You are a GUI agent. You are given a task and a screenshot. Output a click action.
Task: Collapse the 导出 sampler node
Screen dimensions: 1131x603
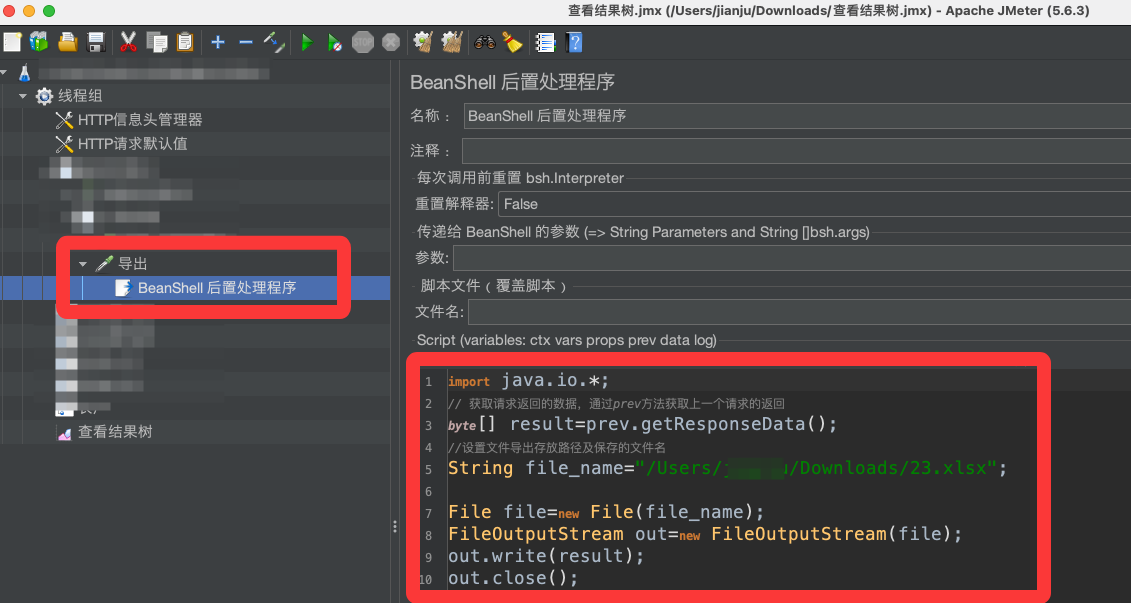83,264
